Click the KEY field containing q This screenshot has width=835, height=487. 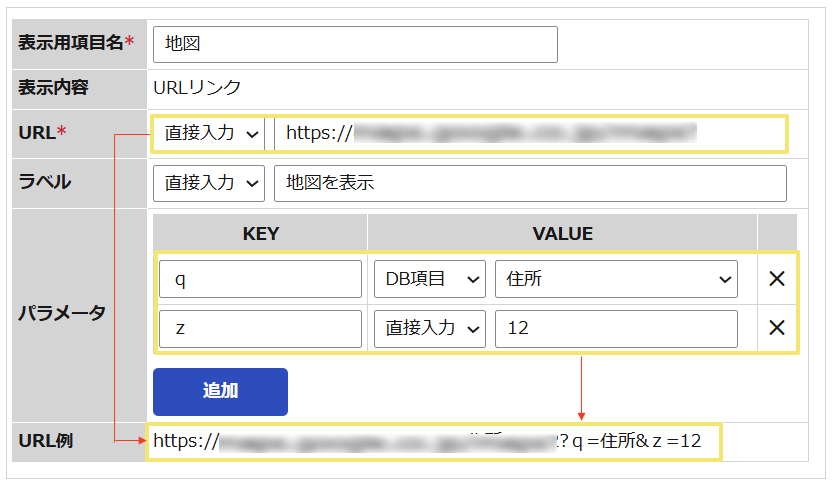260,279
